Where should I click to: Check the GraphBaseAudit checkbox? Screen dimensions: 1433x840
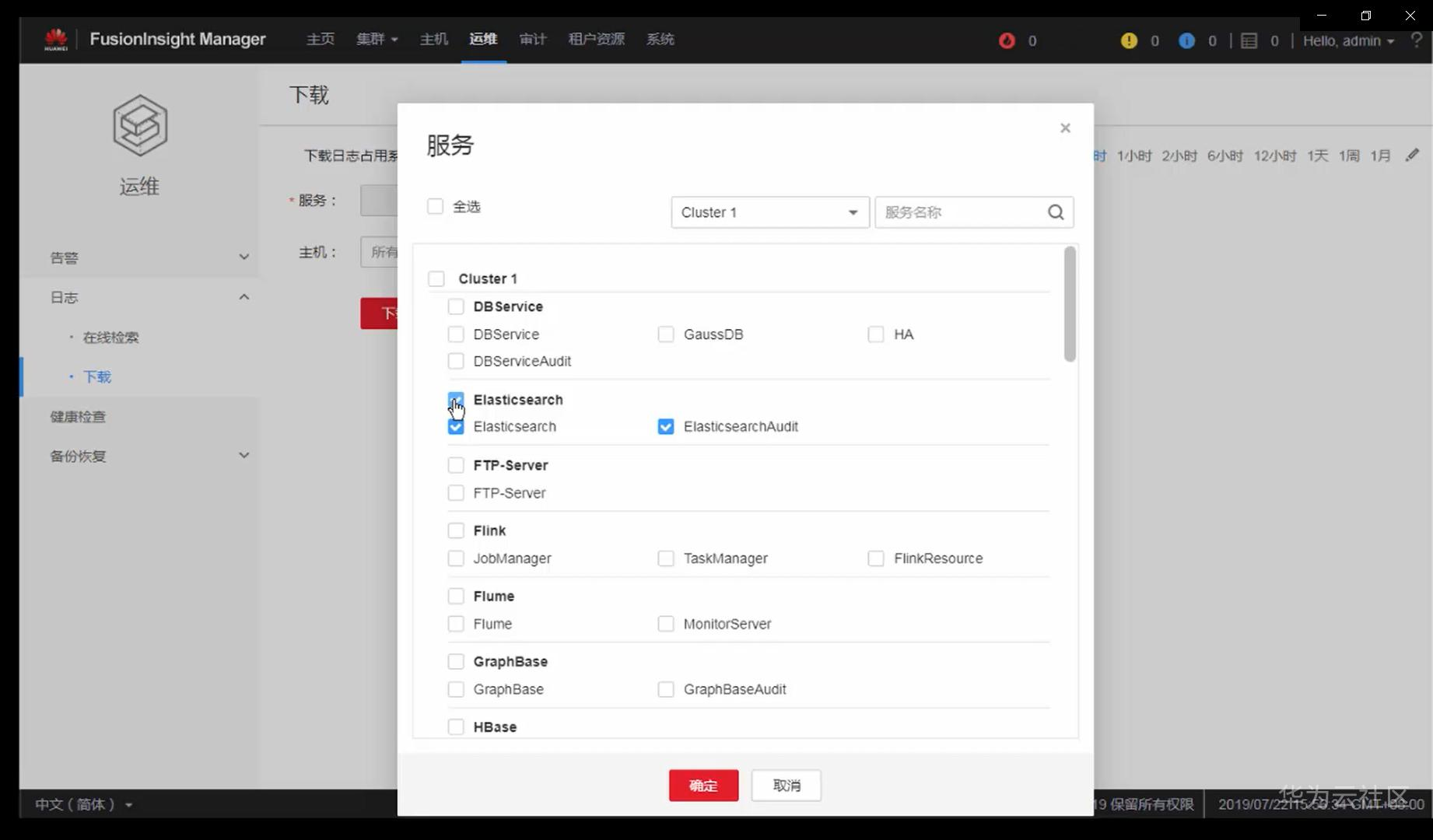(666, 689)
